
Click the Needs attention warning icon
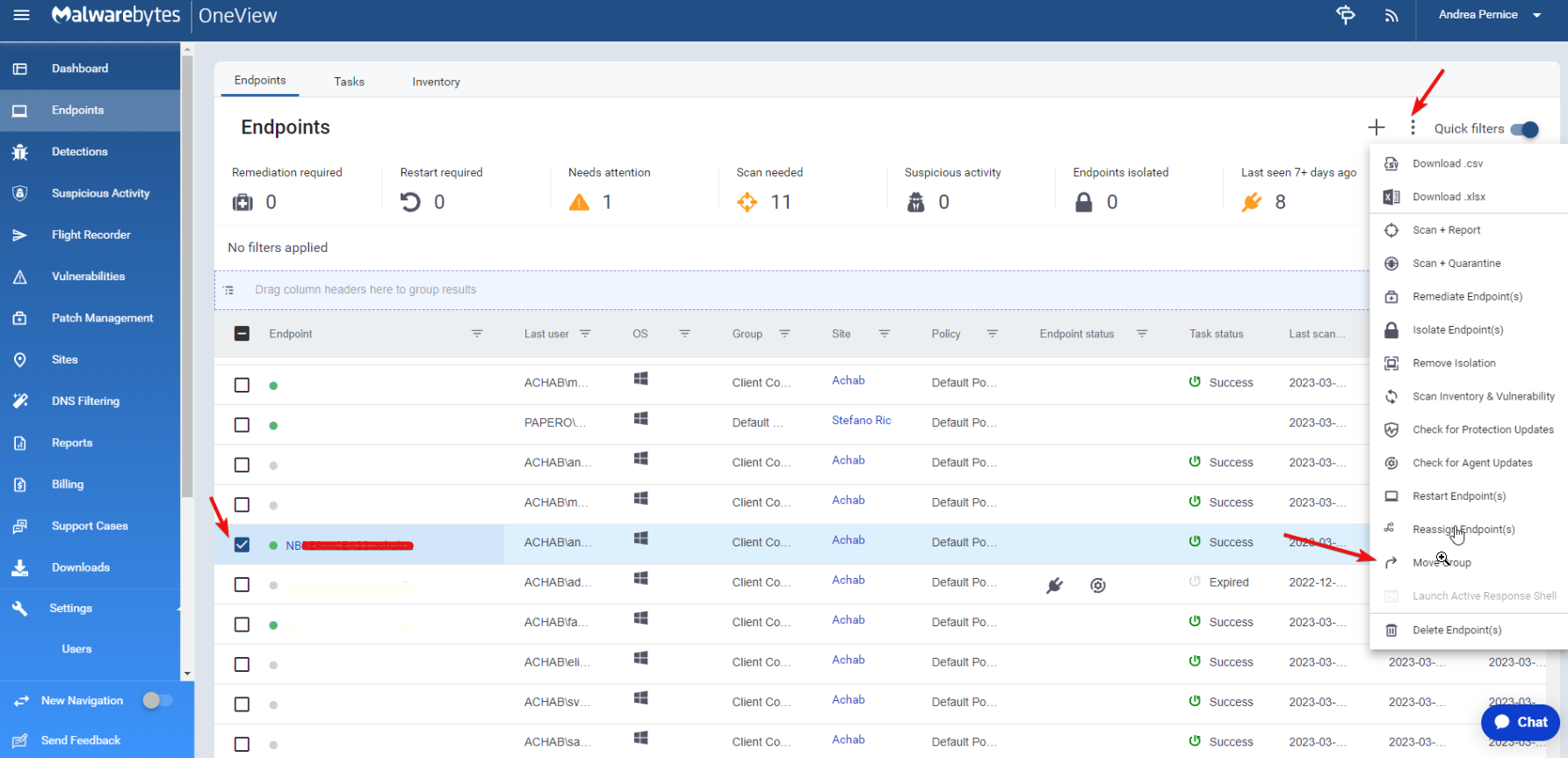tap(579, 203)
